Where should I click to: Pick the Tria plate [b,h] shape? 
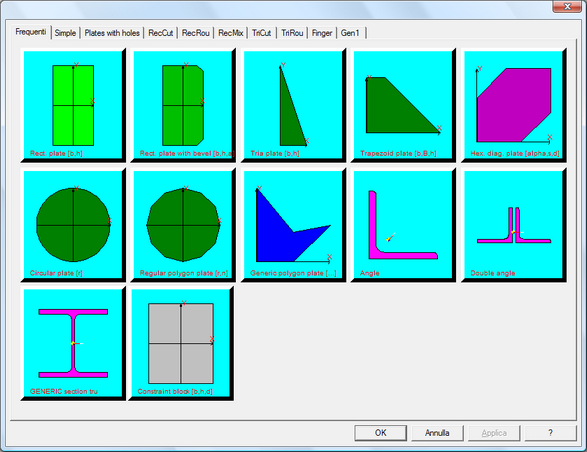click(293, 105)
